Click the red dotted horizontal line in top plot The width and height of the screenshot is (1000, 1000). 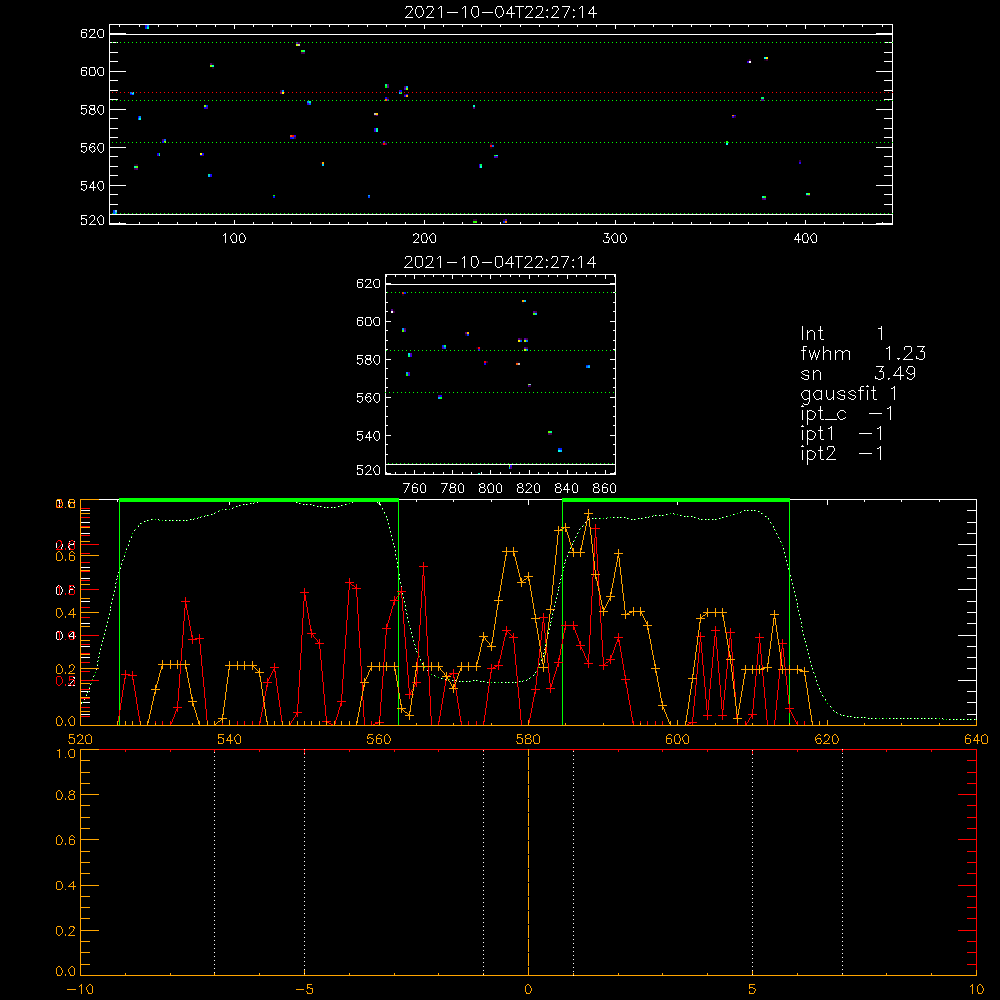[x=501, y=92]
